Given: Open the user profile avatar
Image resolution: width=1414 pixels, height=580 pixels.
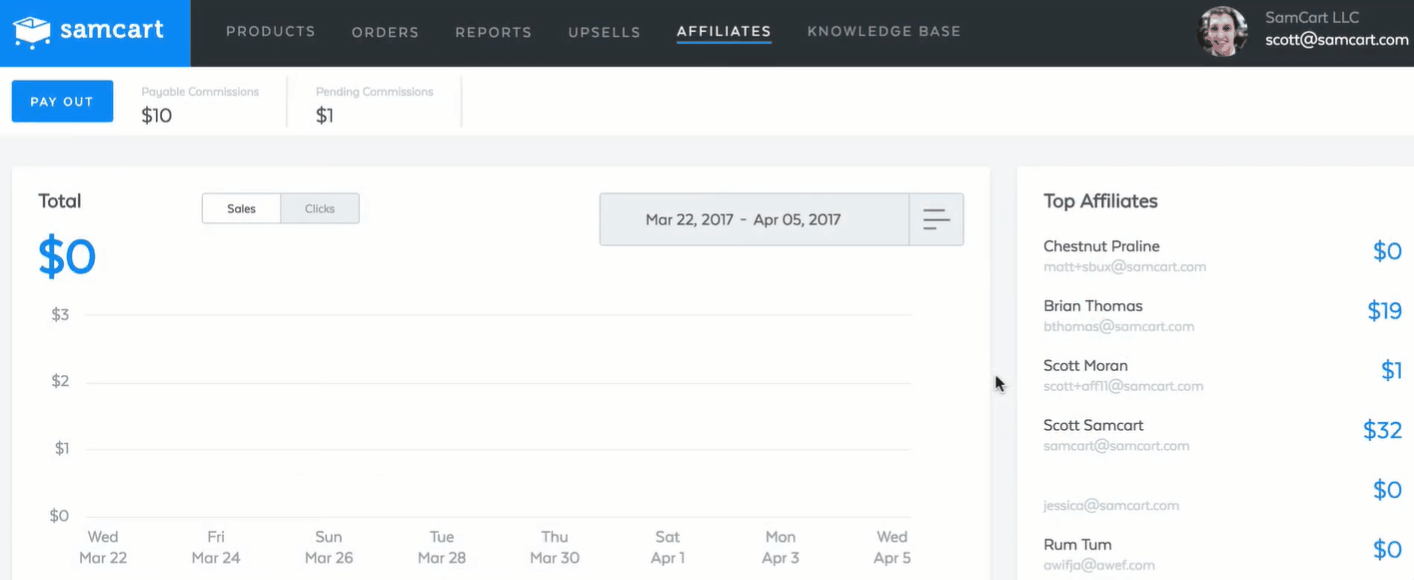Looking at the screenshot, I should tap(1222, 31).
